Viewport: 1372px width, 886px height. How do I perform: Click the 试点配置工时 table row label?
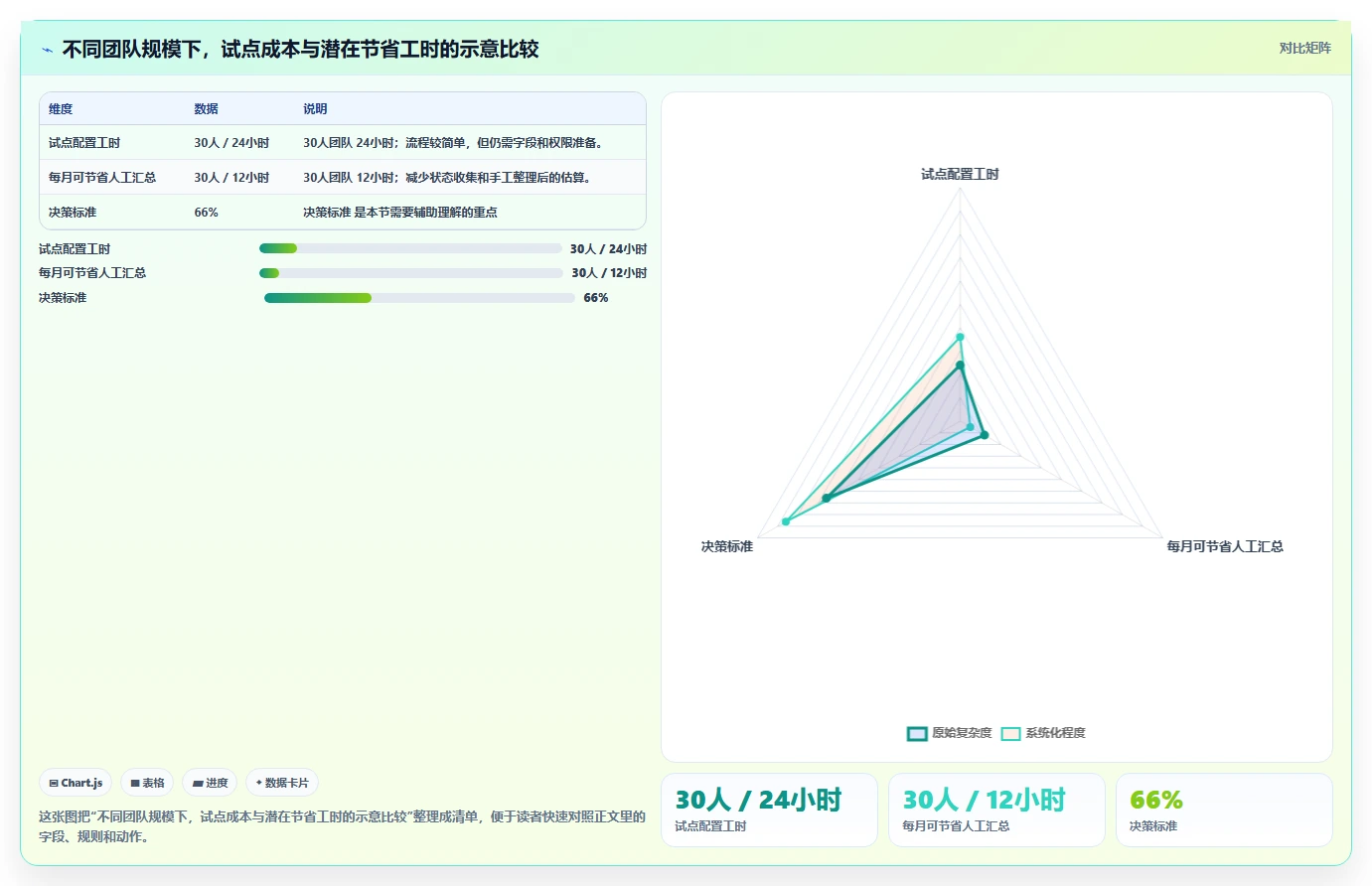coord(84,143)
